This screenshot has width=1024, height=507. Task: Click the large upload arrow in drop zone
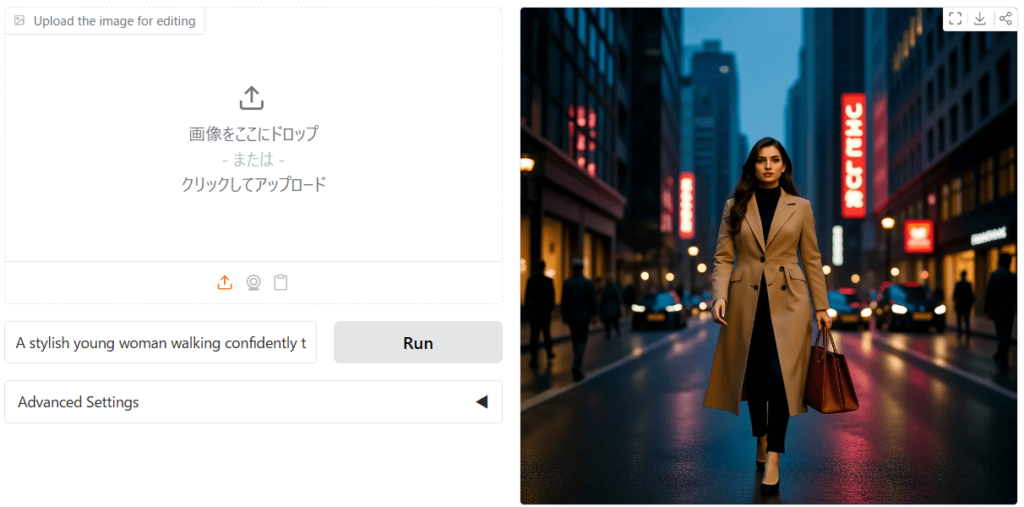[x=252, y=98]
